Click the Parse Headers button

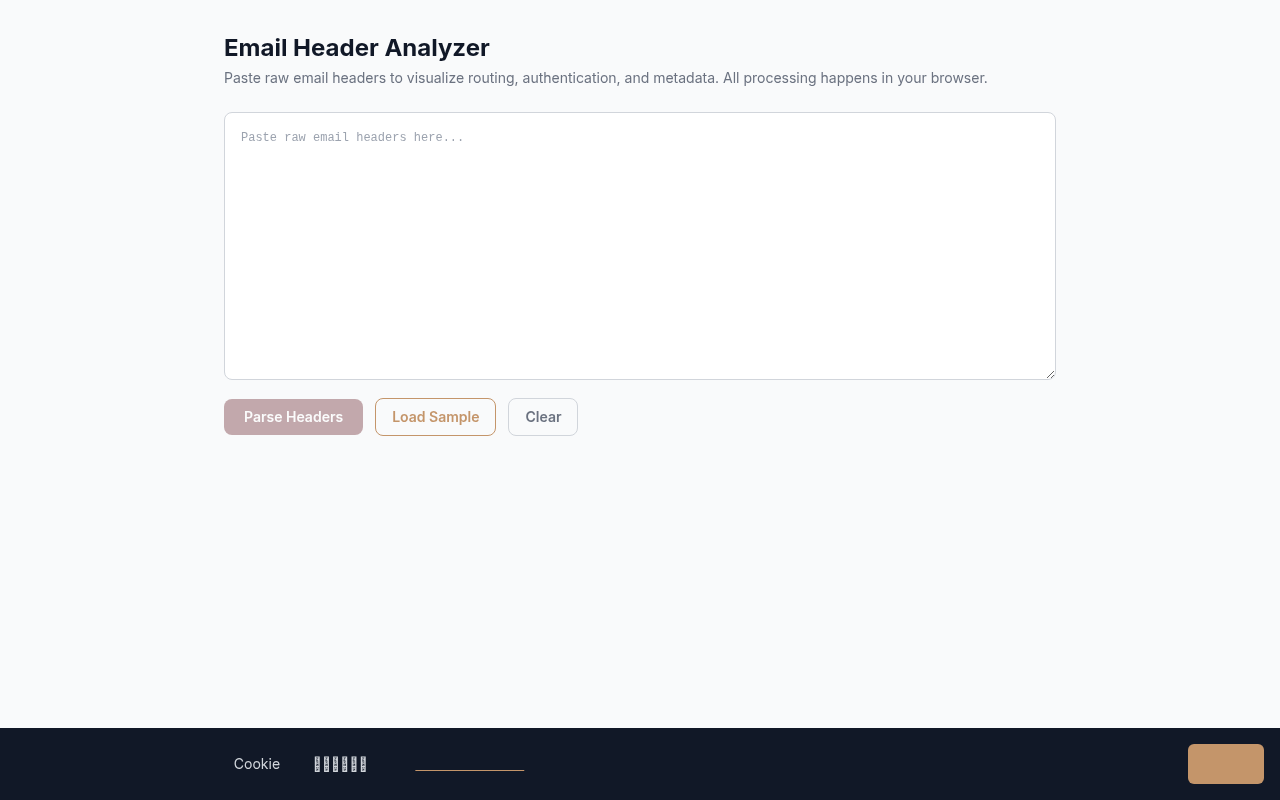point(293,417)
